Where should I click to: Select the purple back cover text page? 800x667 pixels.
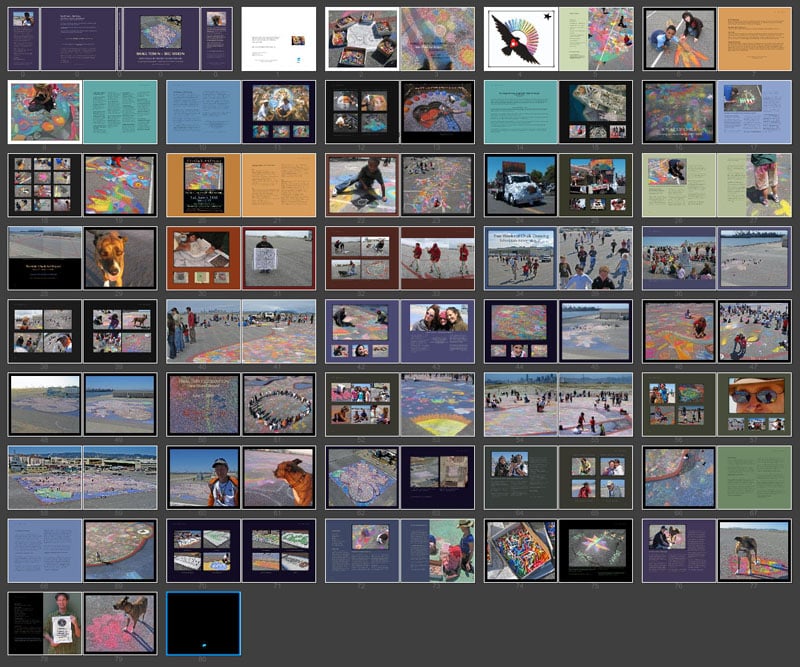tap(78, 39)
